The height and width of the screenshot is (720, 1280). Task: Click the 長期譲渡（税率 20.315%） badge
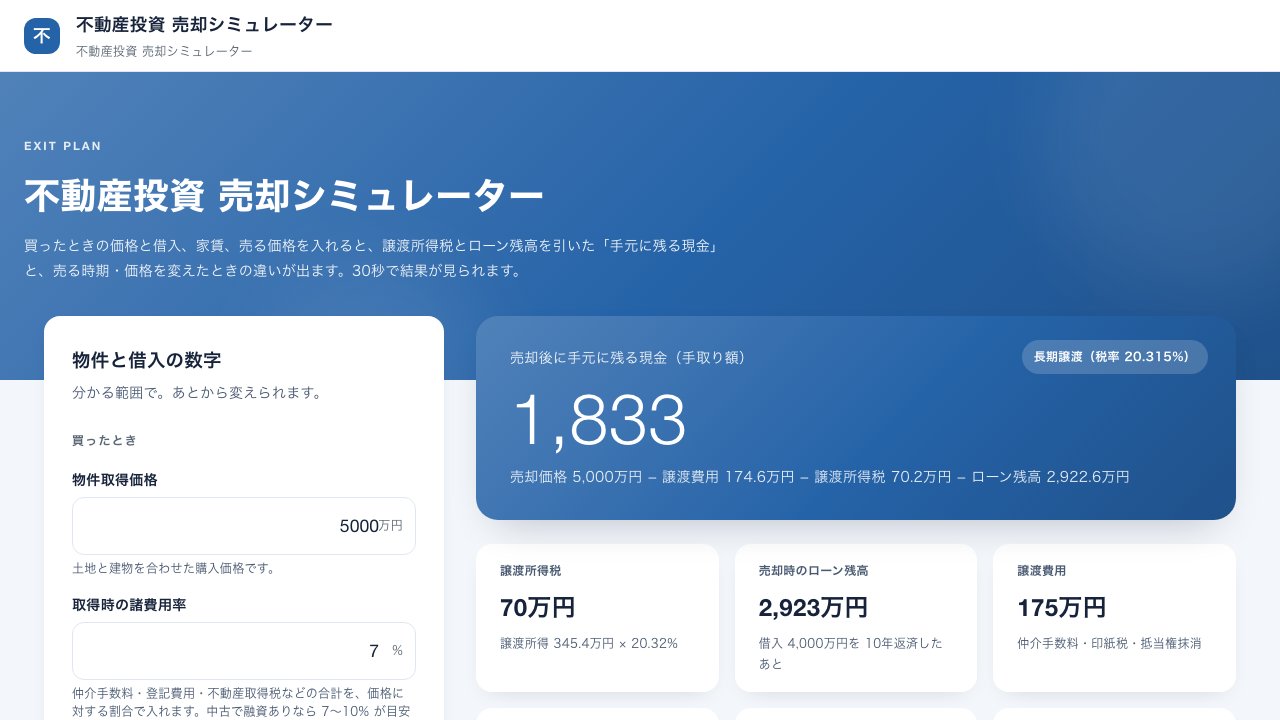point(1114,357)
